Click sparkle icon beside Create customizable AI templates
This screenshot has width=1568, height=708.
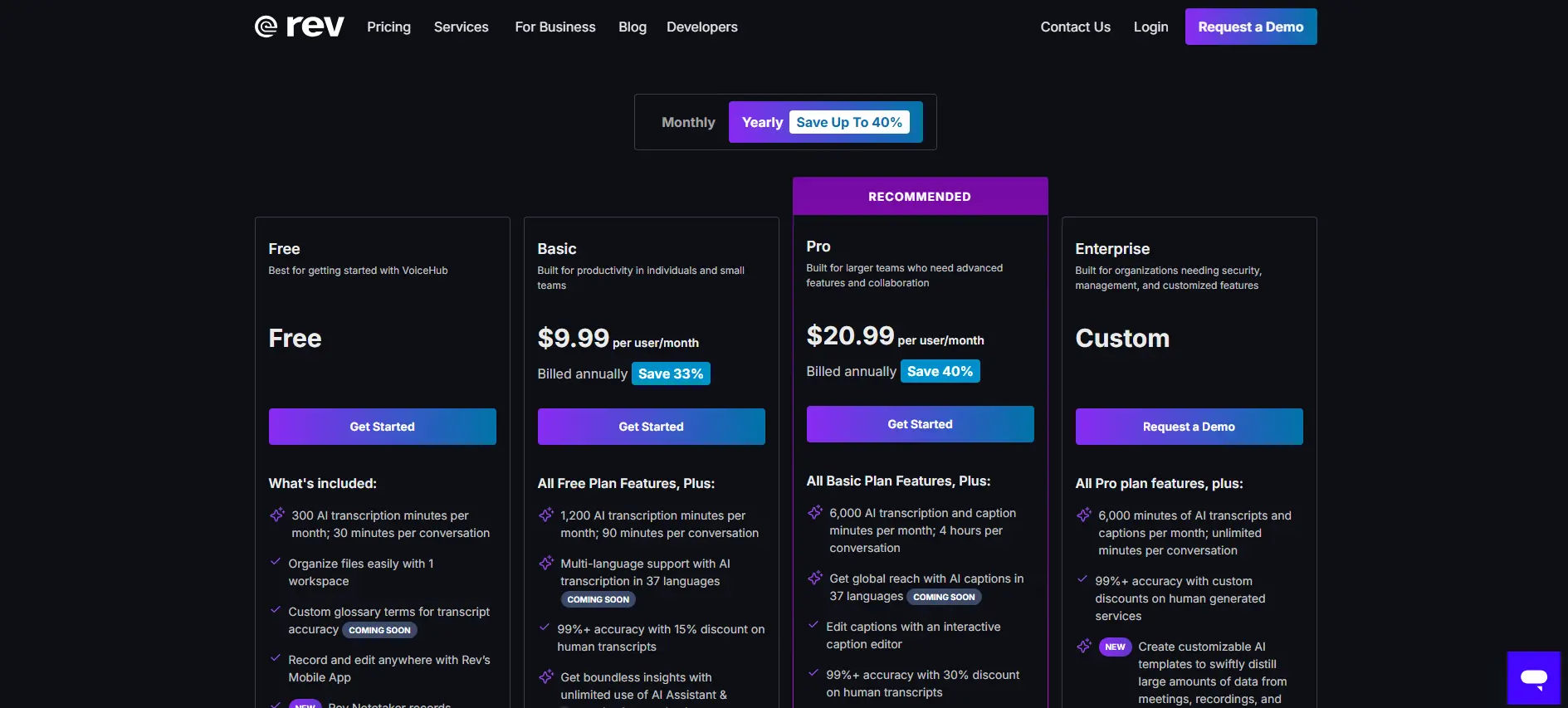(x=1084, y=646)
